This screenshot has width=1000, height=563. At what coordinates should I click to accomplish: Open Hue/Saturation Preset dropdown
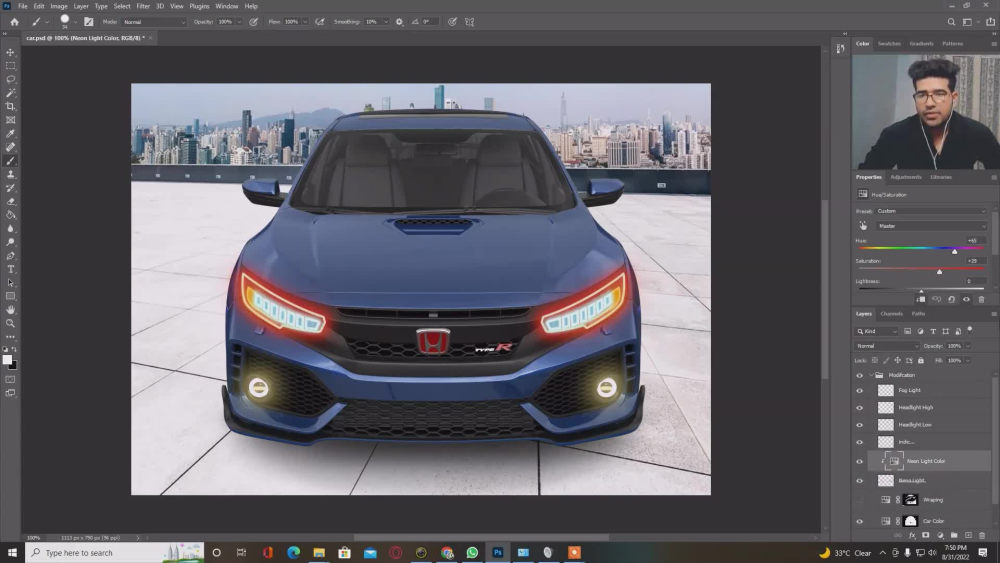coord(932,211)
